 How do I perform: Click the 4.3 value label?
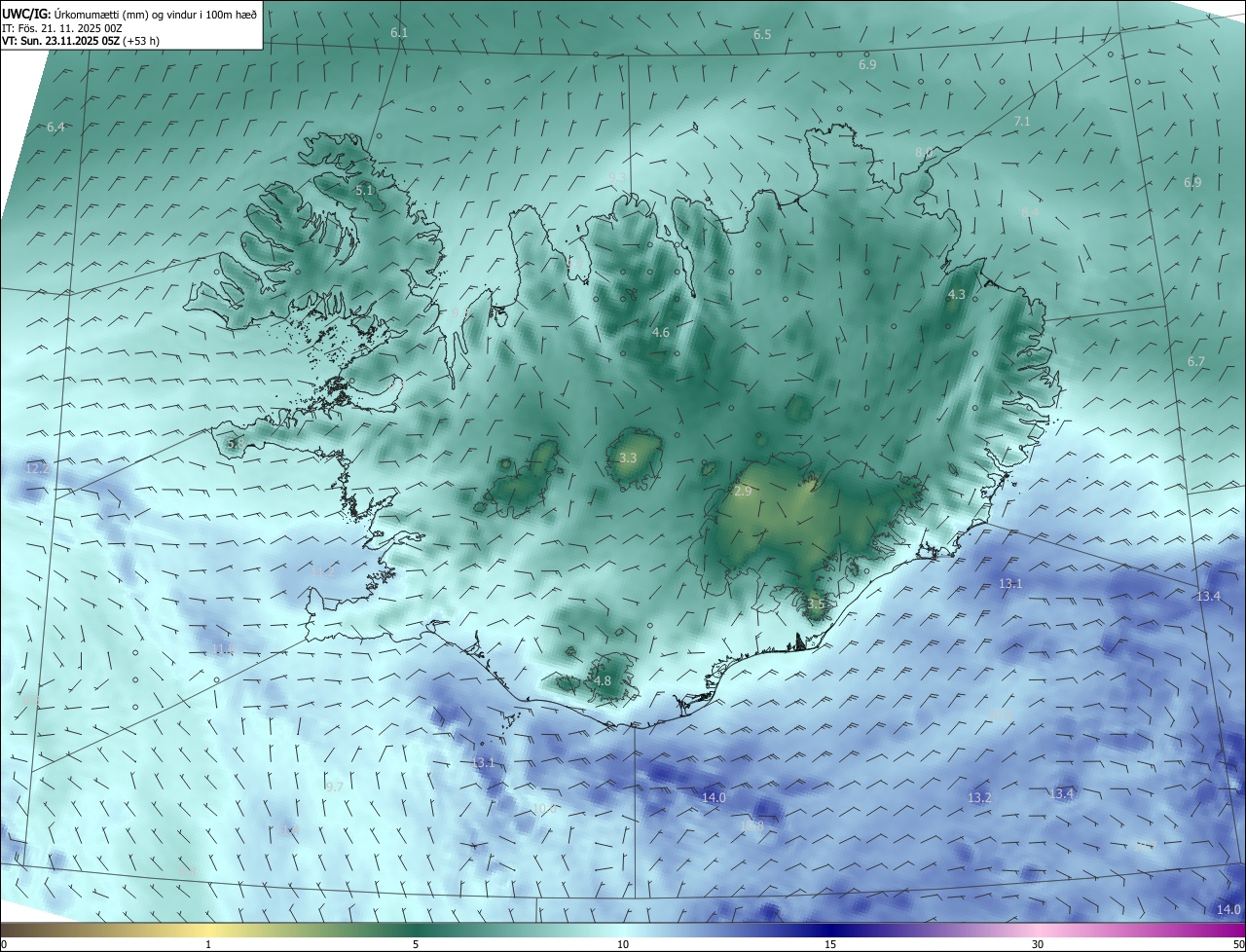click(957, 295)
